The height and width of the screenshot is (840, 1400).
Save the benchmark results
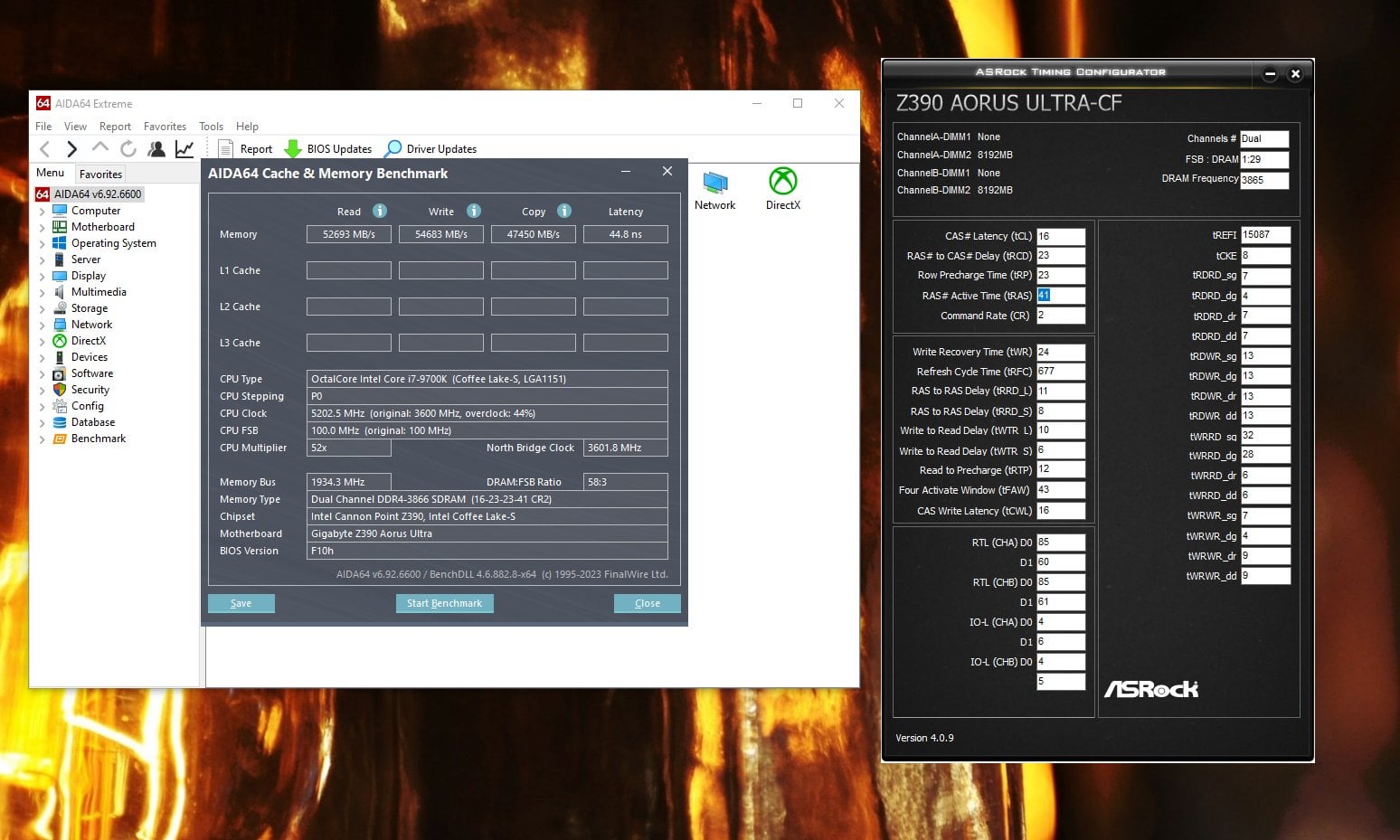[x=241, y=603]
